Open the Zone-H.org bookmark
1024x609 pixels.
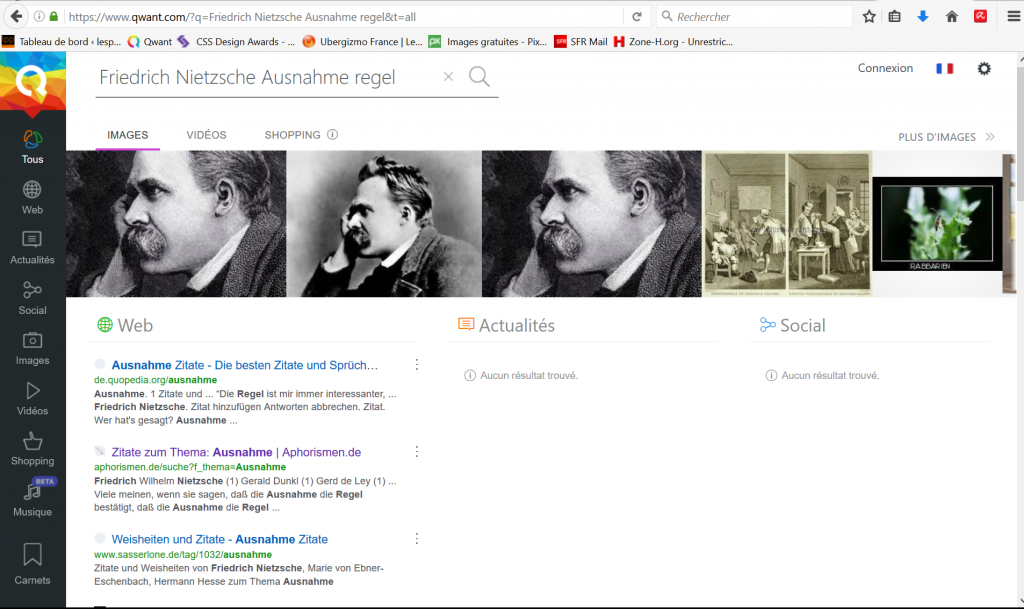673,41
